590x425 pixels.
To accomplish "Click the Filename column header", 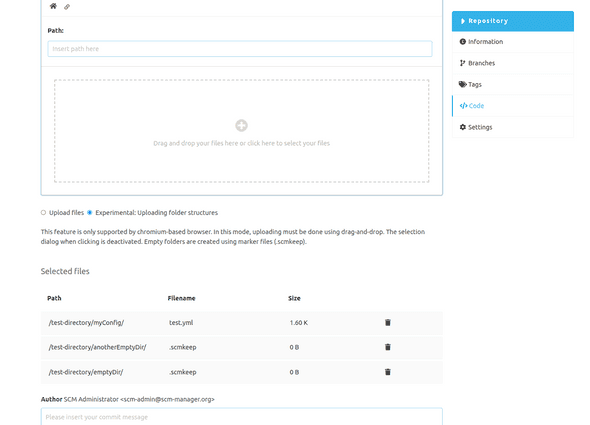I will click(x=181, y=298).
